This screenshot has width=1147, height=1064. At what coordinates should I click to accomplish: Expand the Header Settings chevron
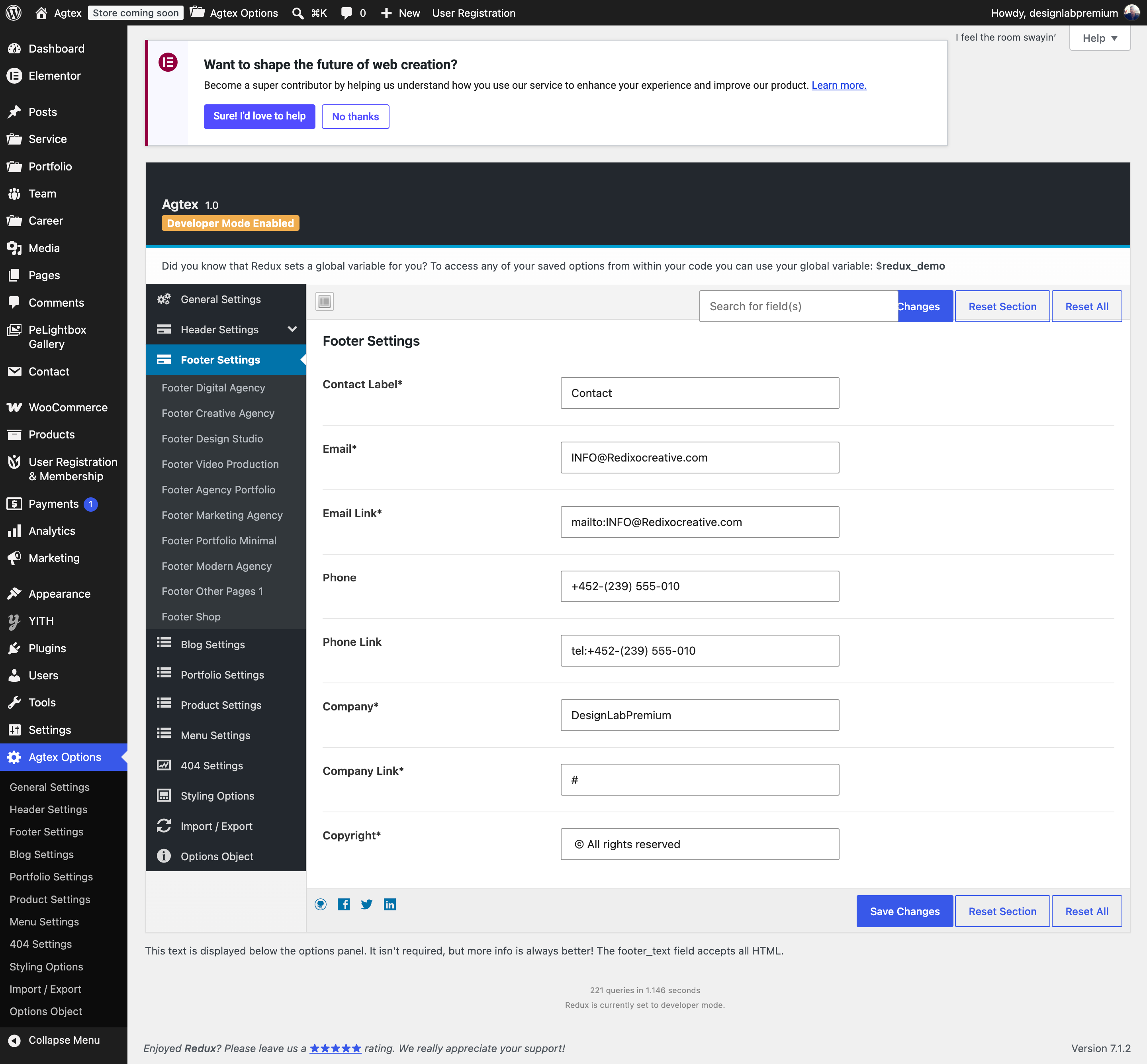[292, 329]
